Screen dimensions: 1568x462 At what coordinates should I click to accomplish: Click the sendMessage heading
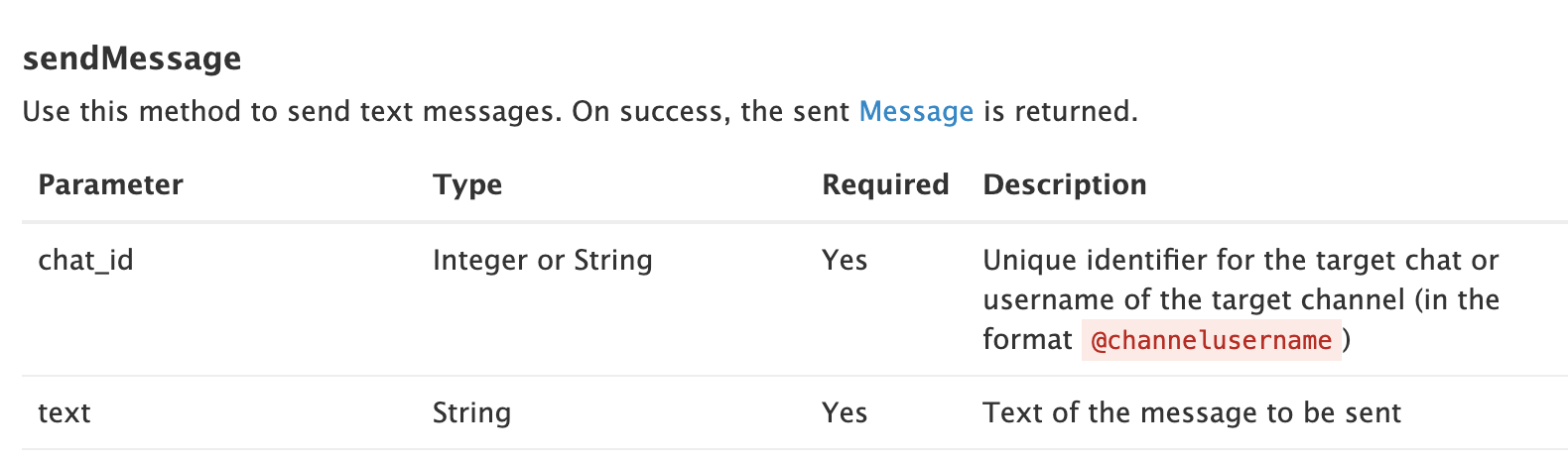point(132,58)
